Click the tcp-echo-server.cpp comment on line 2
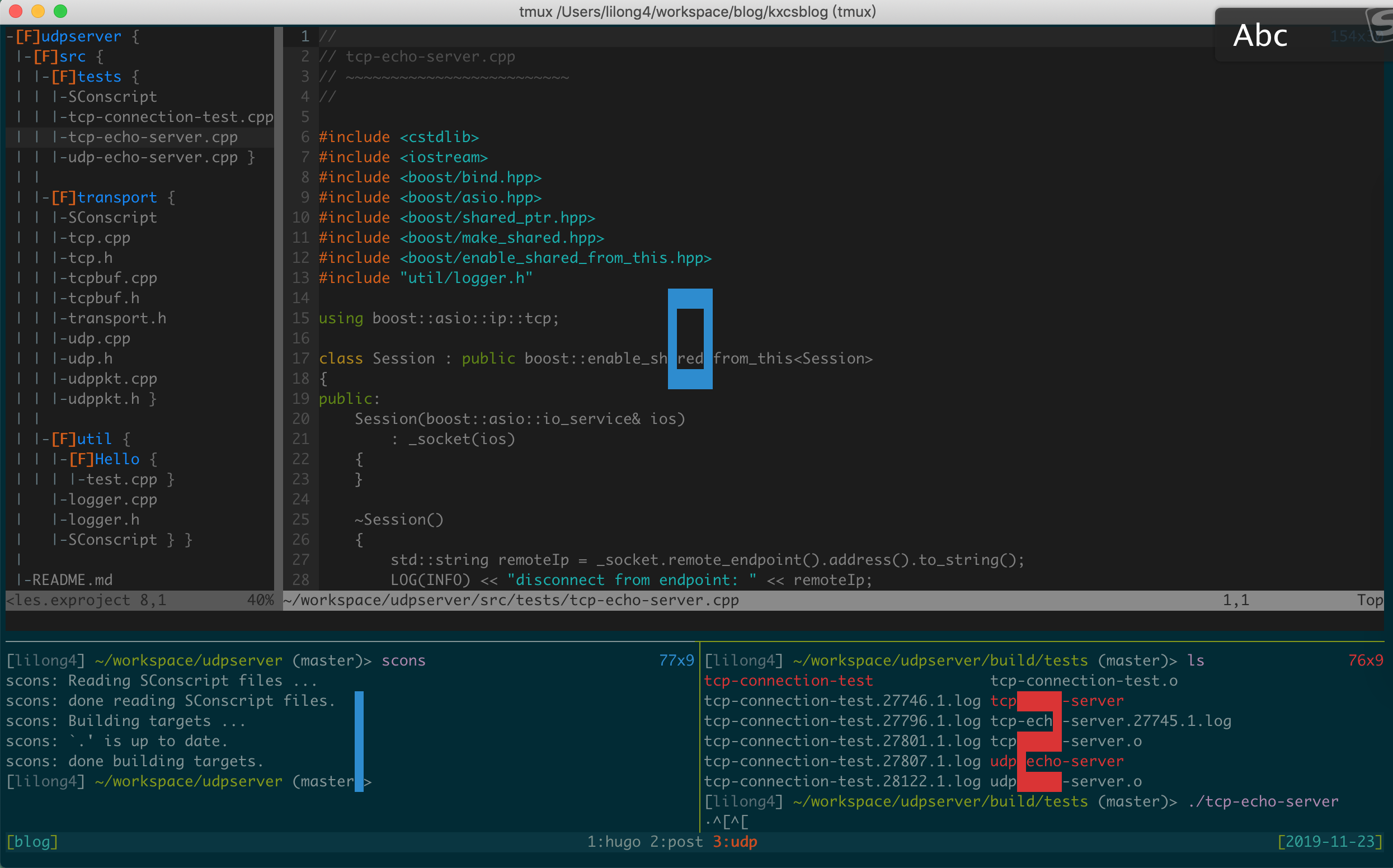The height and width of the screenshot is (868, 1393). [x=417, y=57]
